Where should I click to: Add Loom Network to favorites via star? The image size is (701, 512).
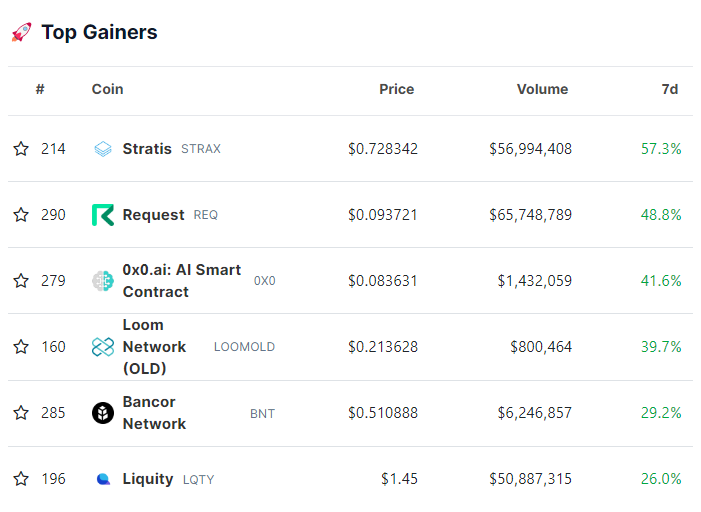coord(21,347)
